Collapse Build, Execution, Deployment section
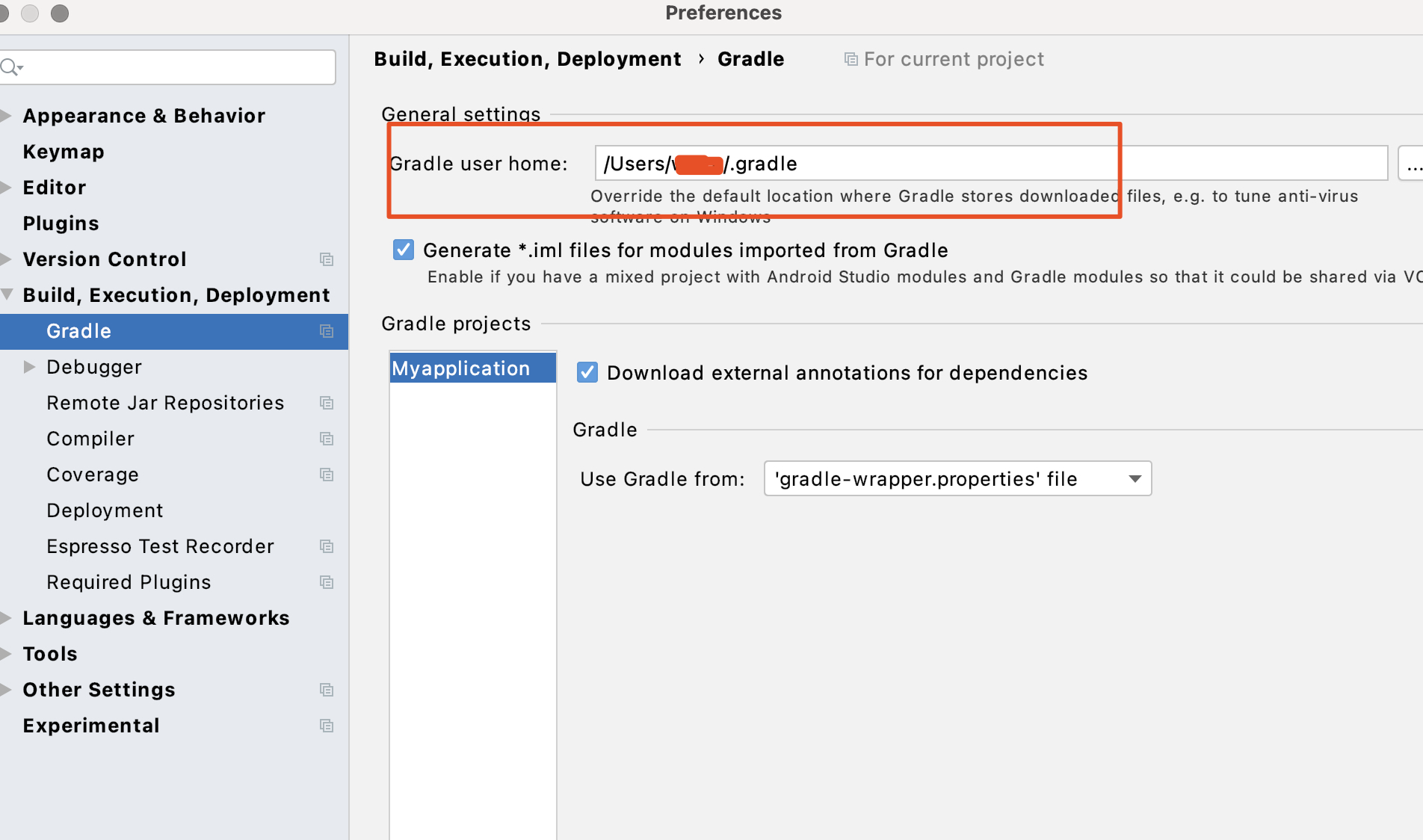The image size is (1423, 840). point(5,294)
